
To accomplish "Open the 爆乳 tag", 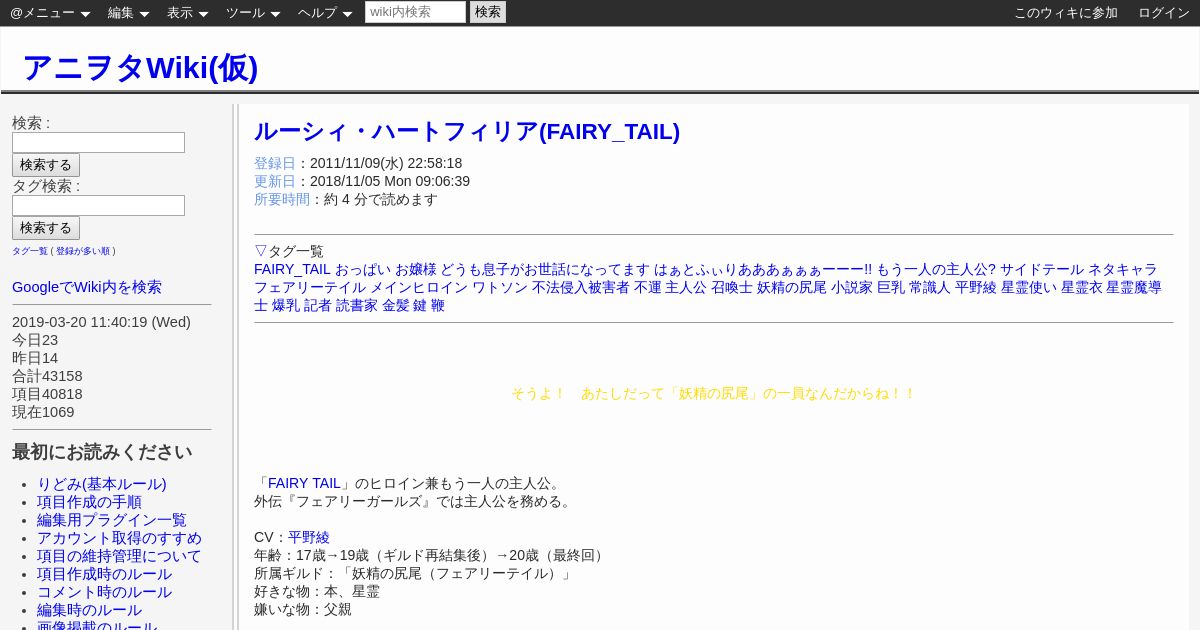I will 286,305.
